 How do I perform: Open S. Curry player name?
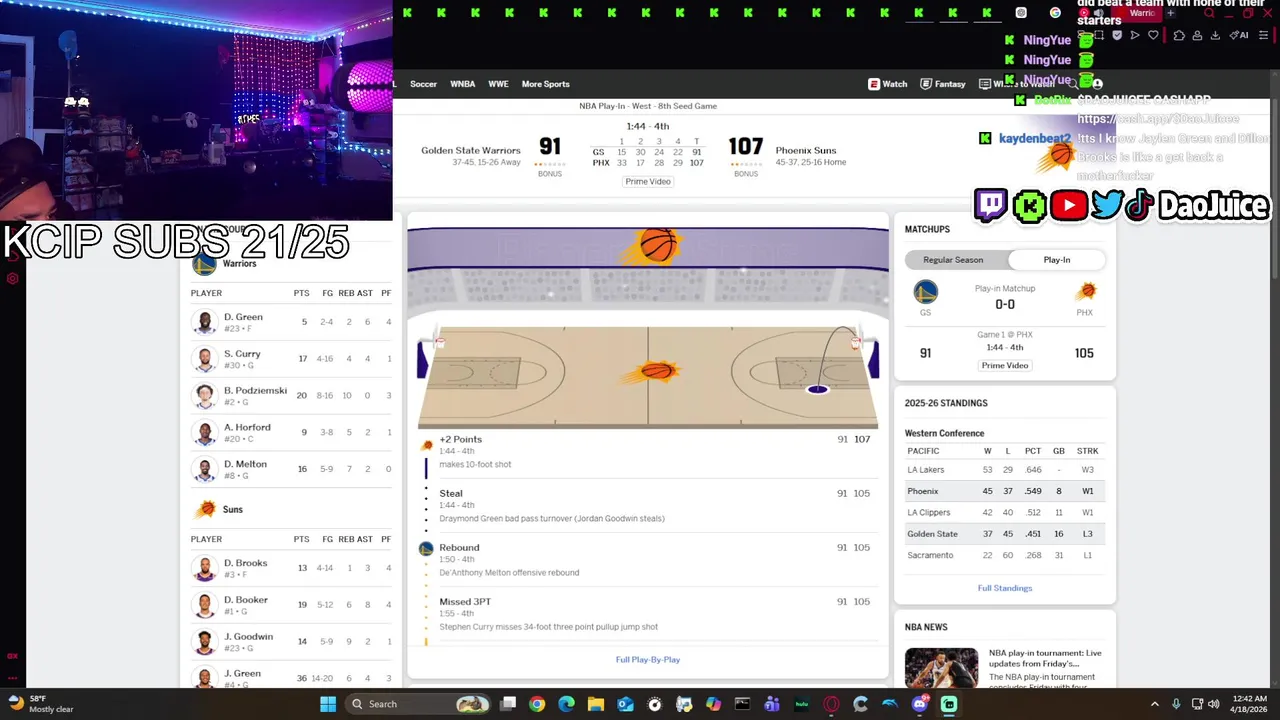coord(242,354)
